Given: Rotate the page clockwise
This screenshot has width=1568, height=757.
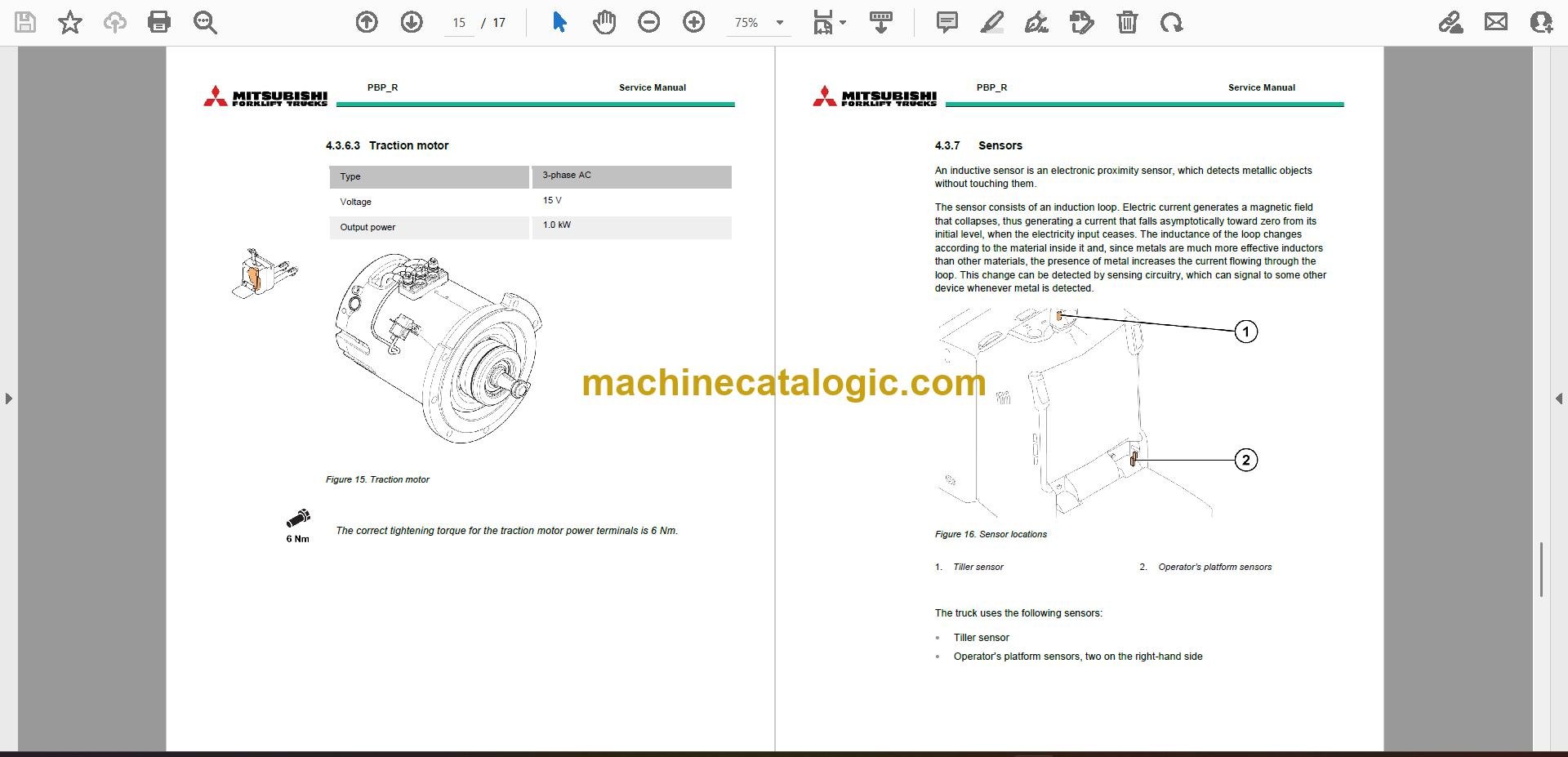Looking at the screenshot, I should [1171, 22].
